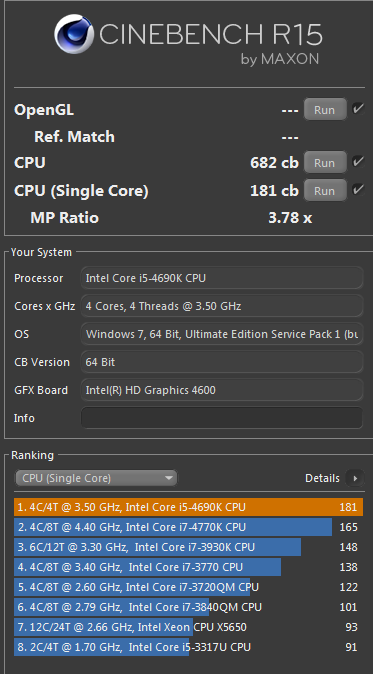Select the i5-3317U ranking entry
Screen dimensions: 373x674
[188, 647]
